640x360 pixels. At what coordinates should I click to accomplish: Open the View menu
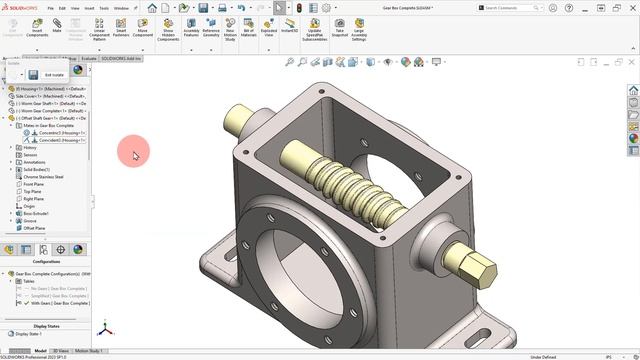tap(75, 8)
